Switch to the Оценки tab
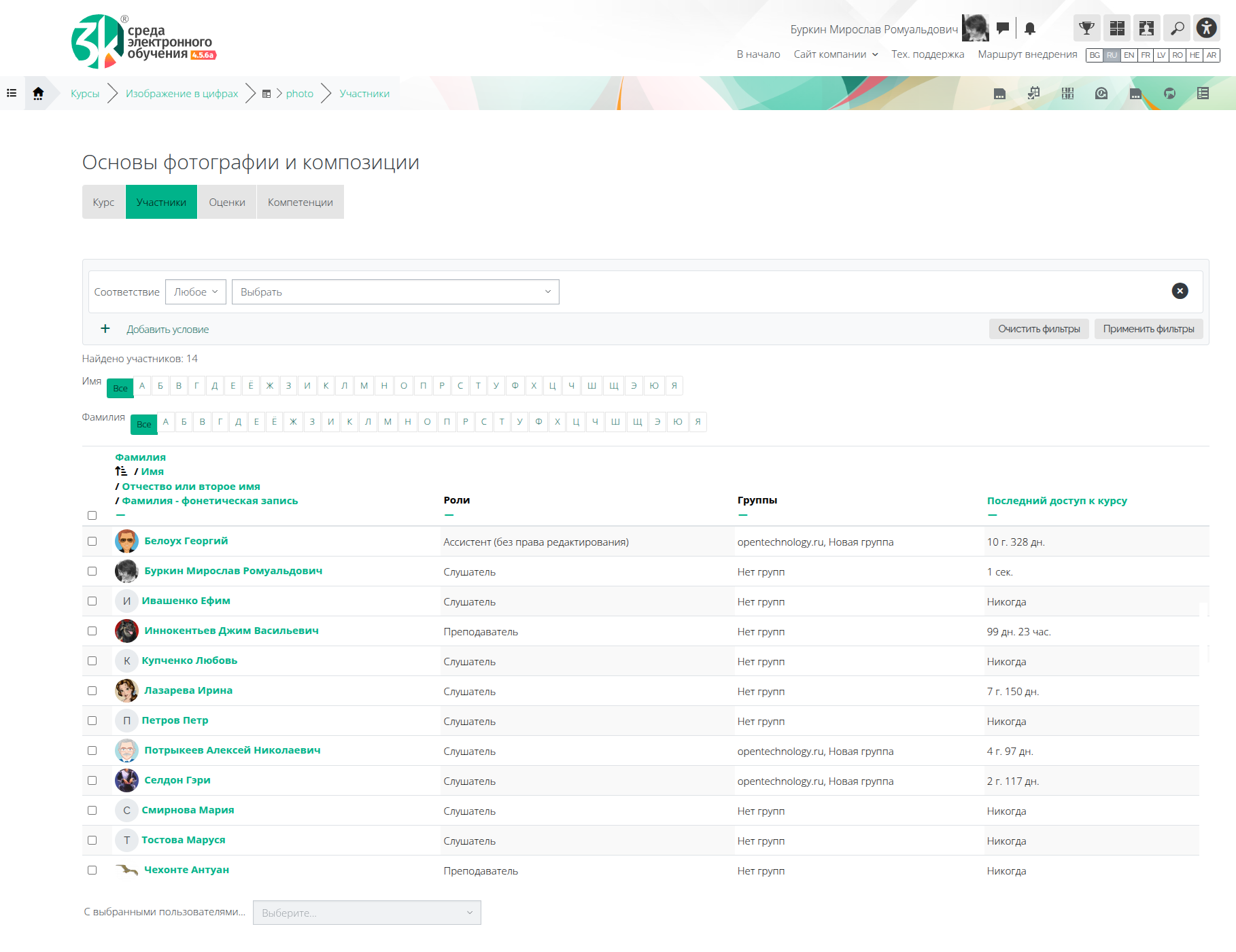Screen dimensions: 1236x952 227,202
